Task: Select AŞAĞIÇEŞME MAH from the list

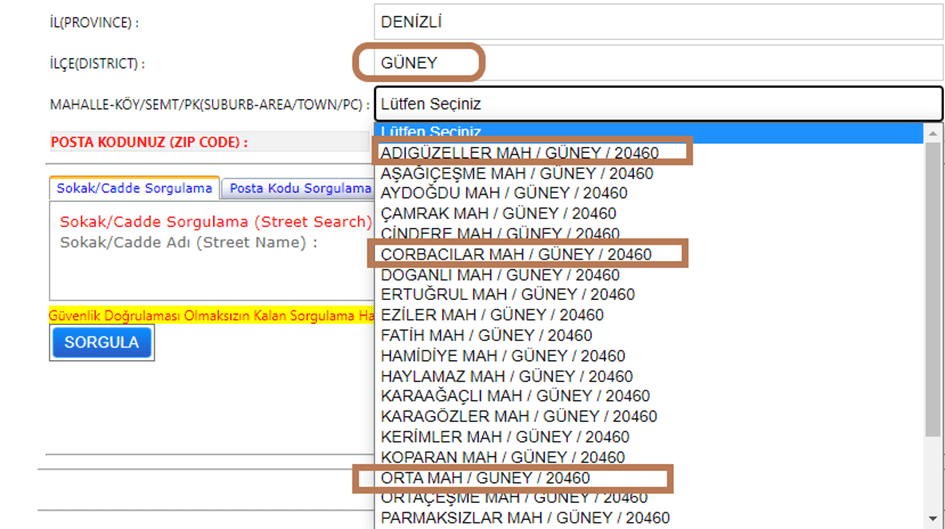Action: [517, 174]
